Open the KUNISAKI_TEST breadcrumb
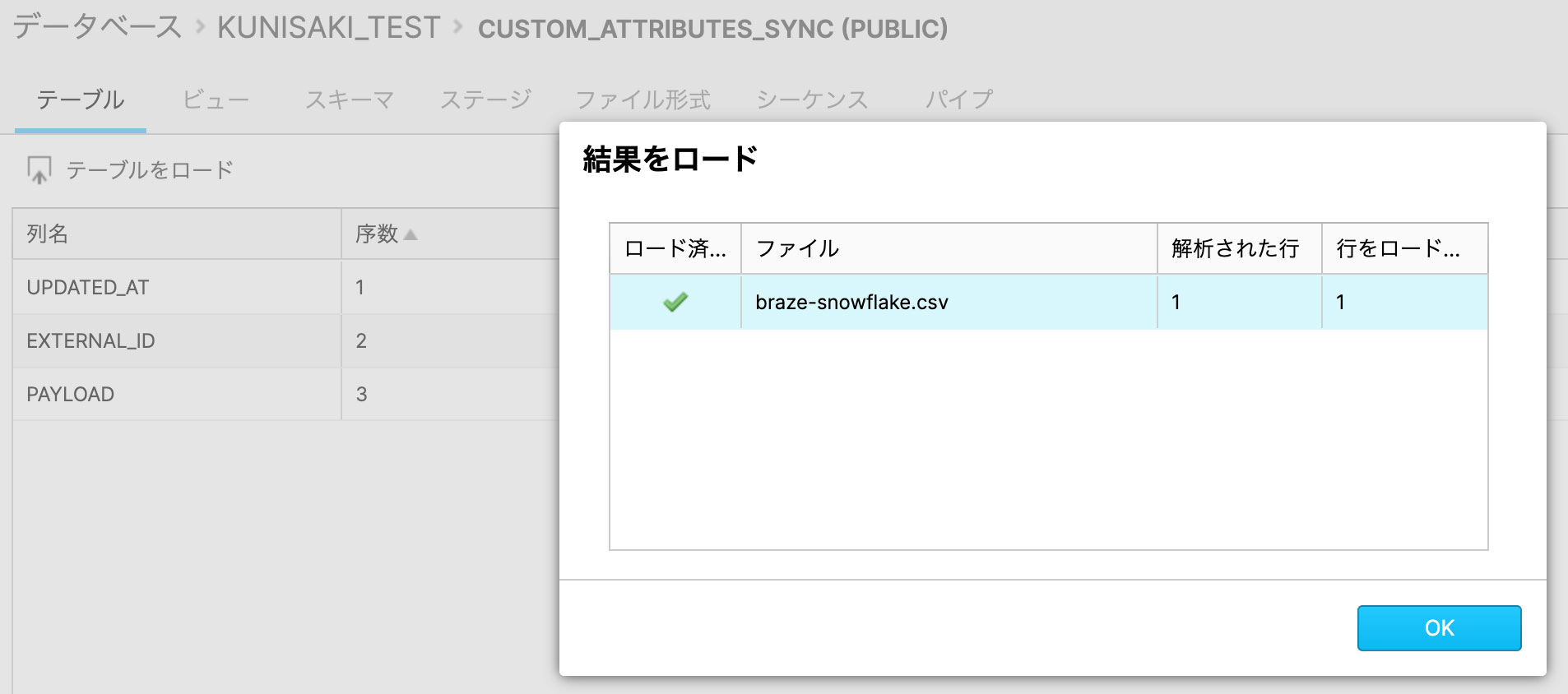This screenshot has height=694, width=1568. [x=328, y=28]
